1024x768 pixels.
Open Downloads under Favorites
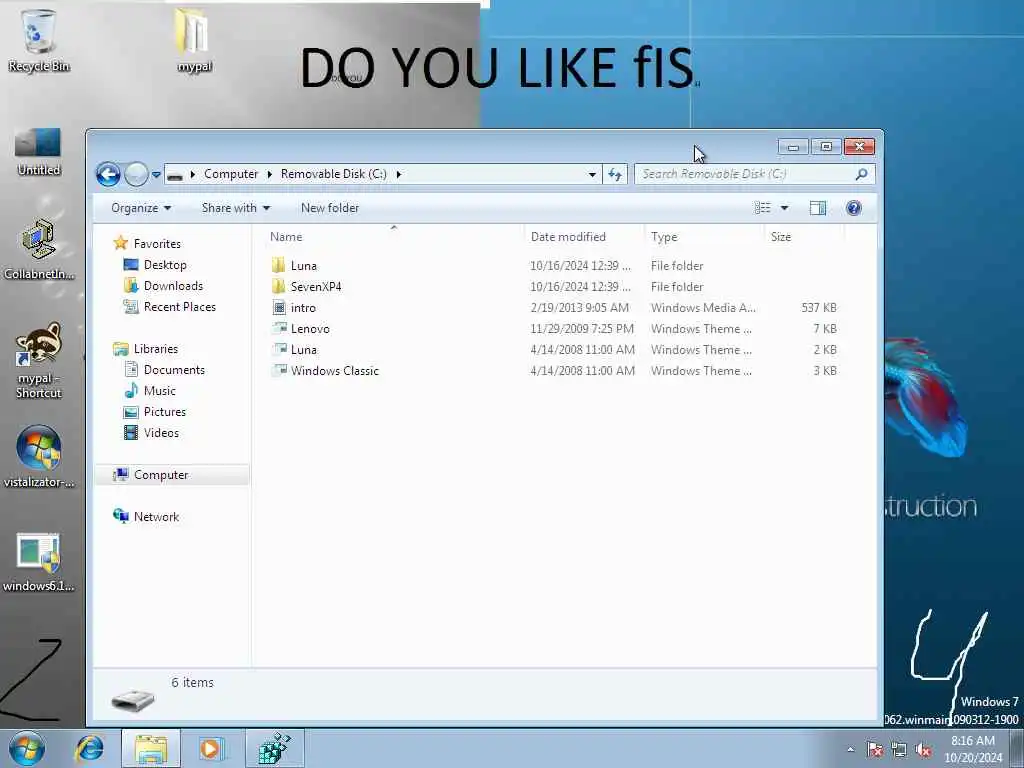click(173, 285)
